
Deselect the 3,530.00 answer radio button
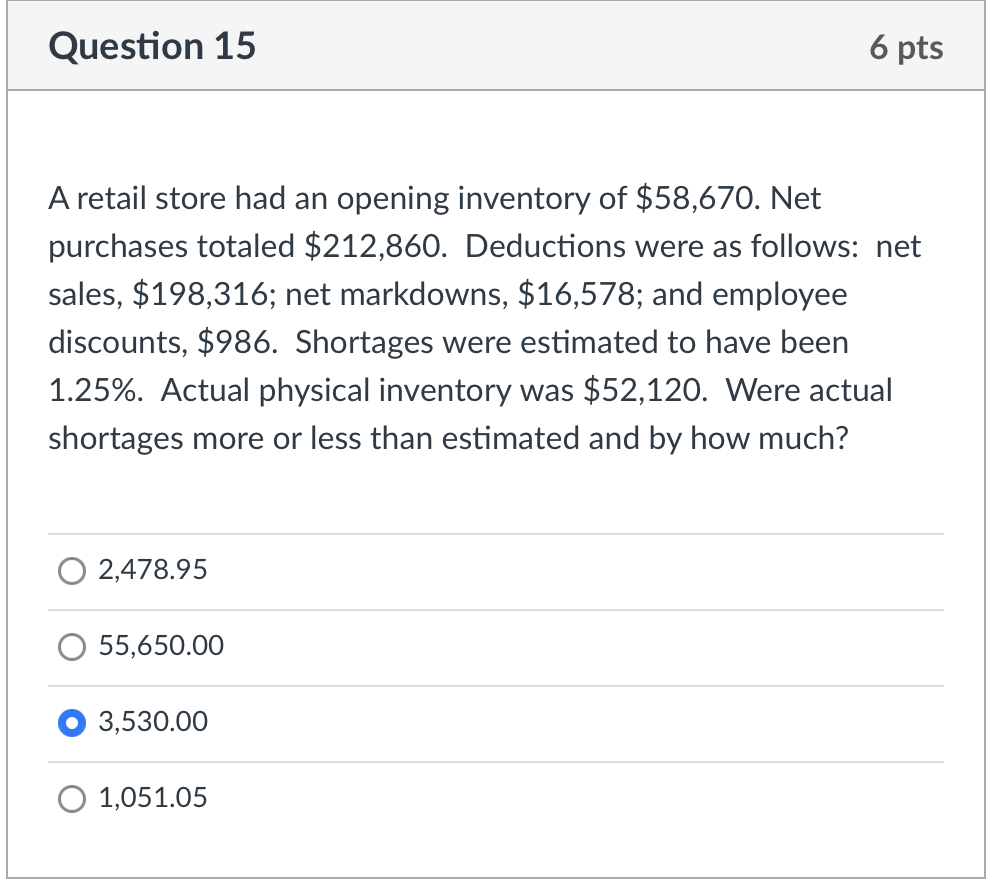tap(71, 722)
